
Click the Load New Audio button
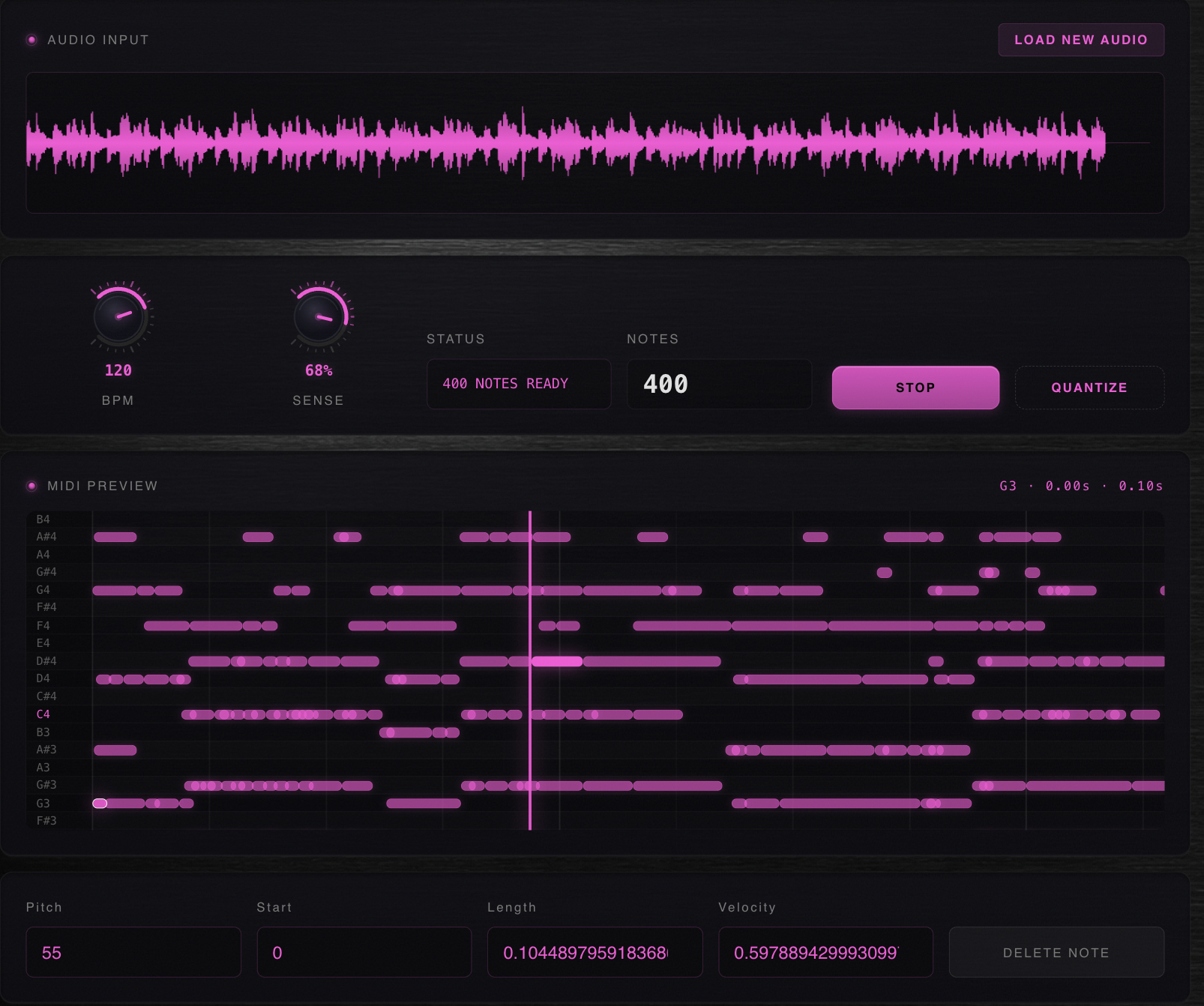(1080, 40)
